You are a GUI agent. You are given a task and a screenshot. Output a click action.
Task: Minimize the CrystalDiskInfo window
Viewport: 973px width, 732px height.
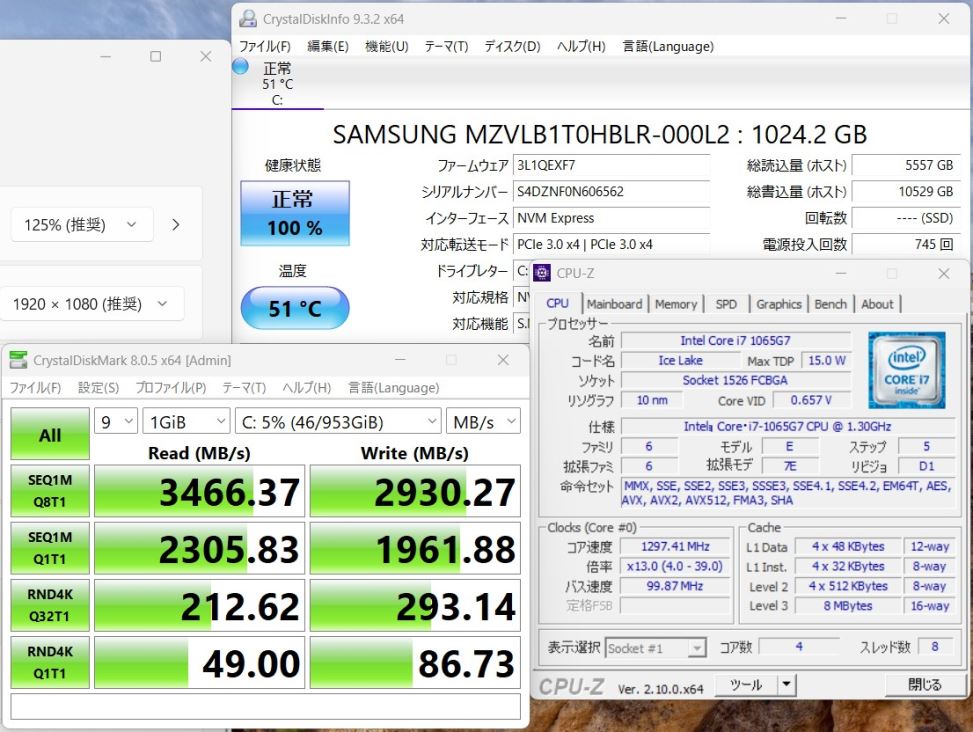(x=841, y=19)
